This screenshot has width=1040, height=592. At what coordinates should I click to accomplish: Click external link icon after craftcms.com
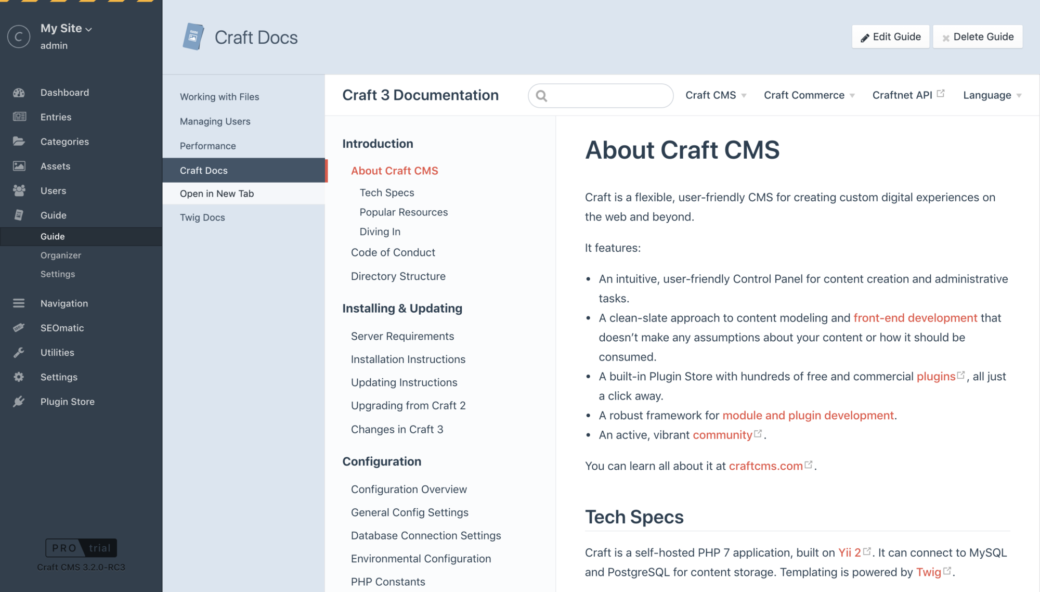pyautogui.click(x=809, y=465)
